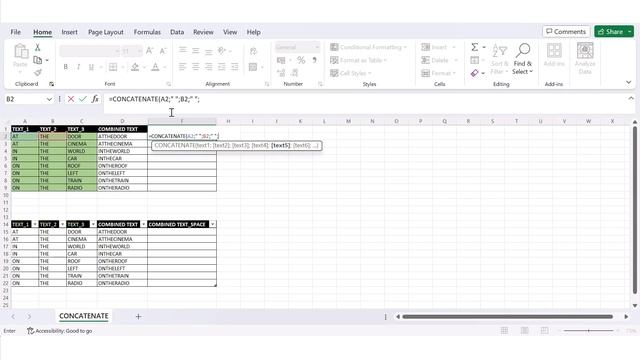Open Insert Function fx icon

point(95,99)
